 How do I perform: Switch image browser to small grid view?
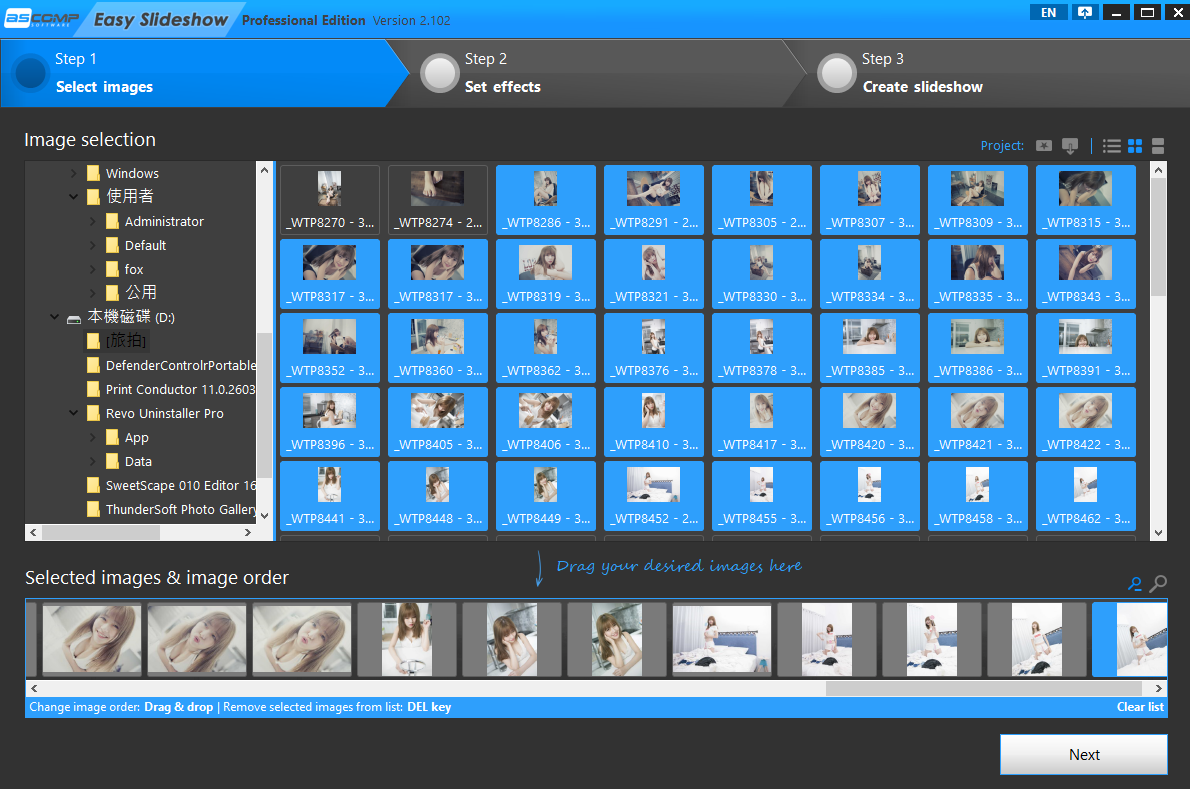pos(1135,146)
